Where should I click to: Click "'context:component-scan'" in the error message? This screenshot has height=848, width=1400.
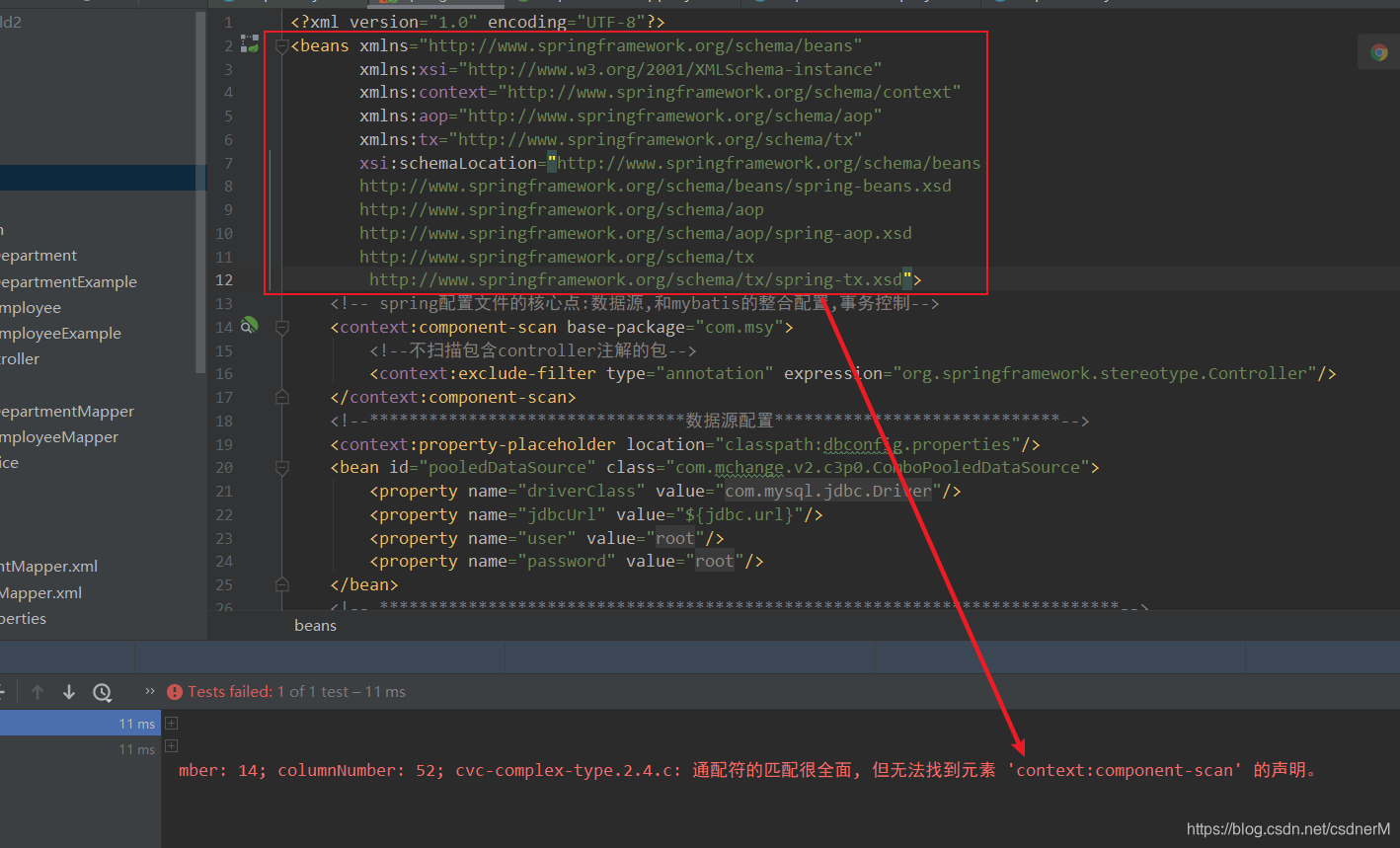tap(1126, 770)
